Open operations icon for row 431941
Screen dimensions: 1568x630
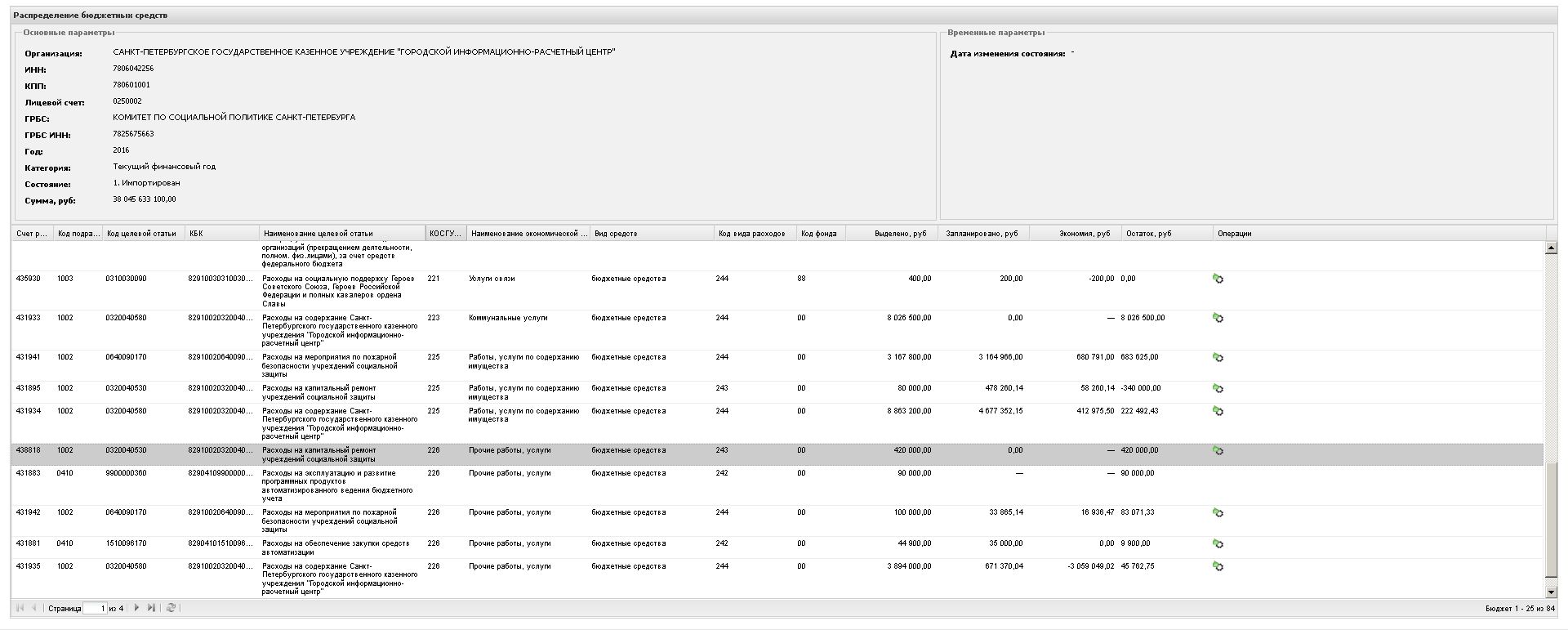click(1218, 358)
